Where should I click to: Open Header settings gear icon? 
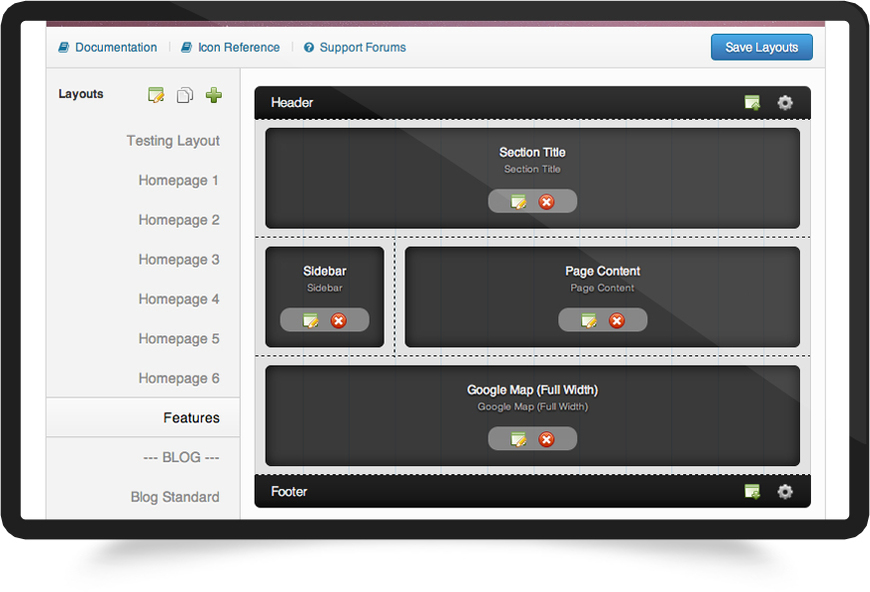point(785,102)
